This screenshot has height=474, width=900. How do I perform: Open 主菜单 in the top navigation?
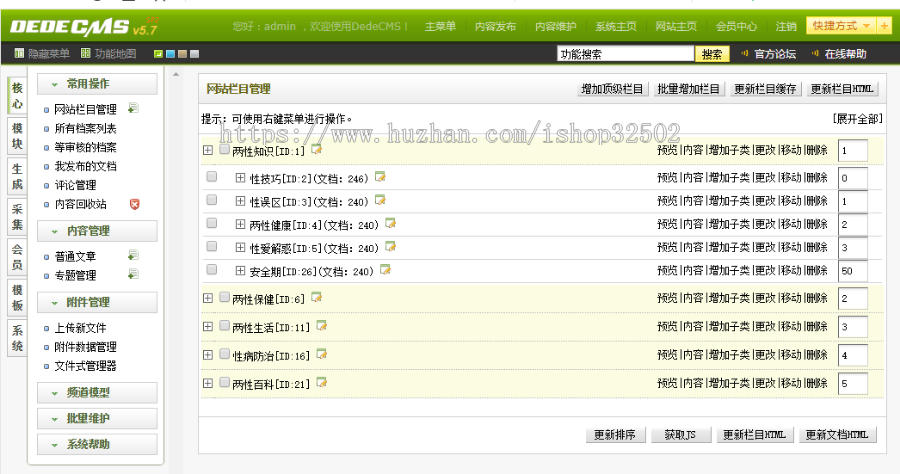(x=440, y=26)
